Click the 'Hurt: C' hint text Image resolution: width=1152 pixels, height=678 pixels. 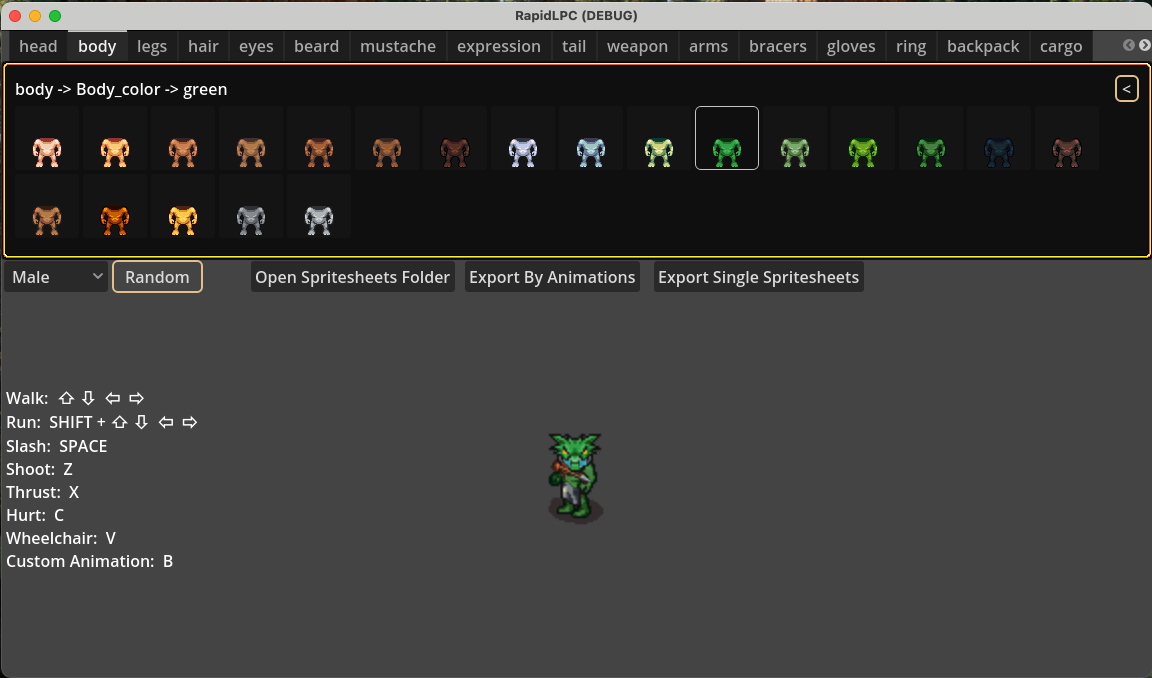[x=35, y=515]
